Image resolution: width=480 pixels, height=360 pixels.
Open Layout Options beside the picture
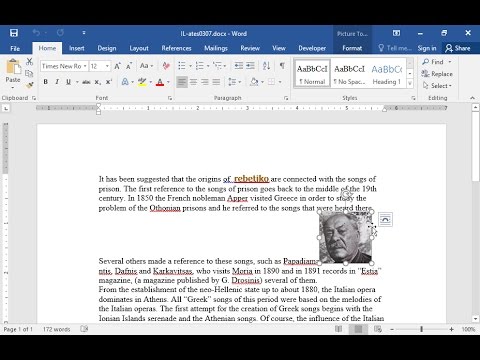point(385,220)
